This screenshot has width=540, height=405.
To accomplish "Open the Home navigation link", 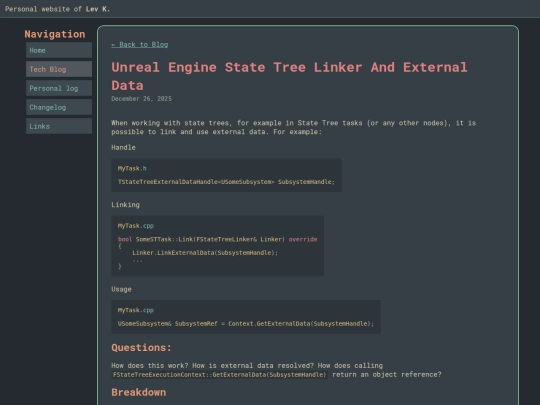I will 59,50.
